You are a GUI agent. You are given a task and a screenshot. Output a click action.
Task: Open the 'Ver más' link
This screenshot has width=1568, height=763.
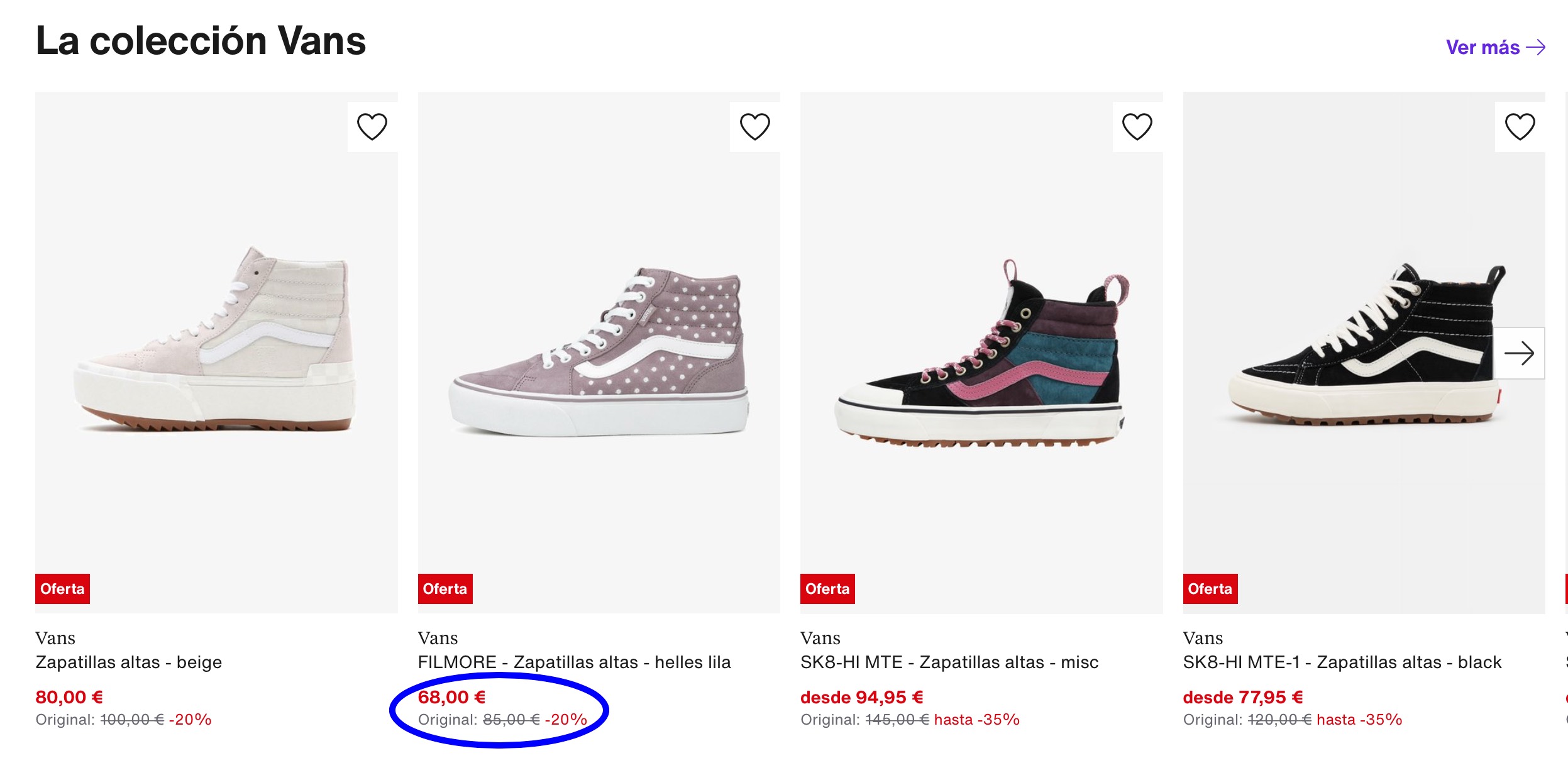(1494, 47)
